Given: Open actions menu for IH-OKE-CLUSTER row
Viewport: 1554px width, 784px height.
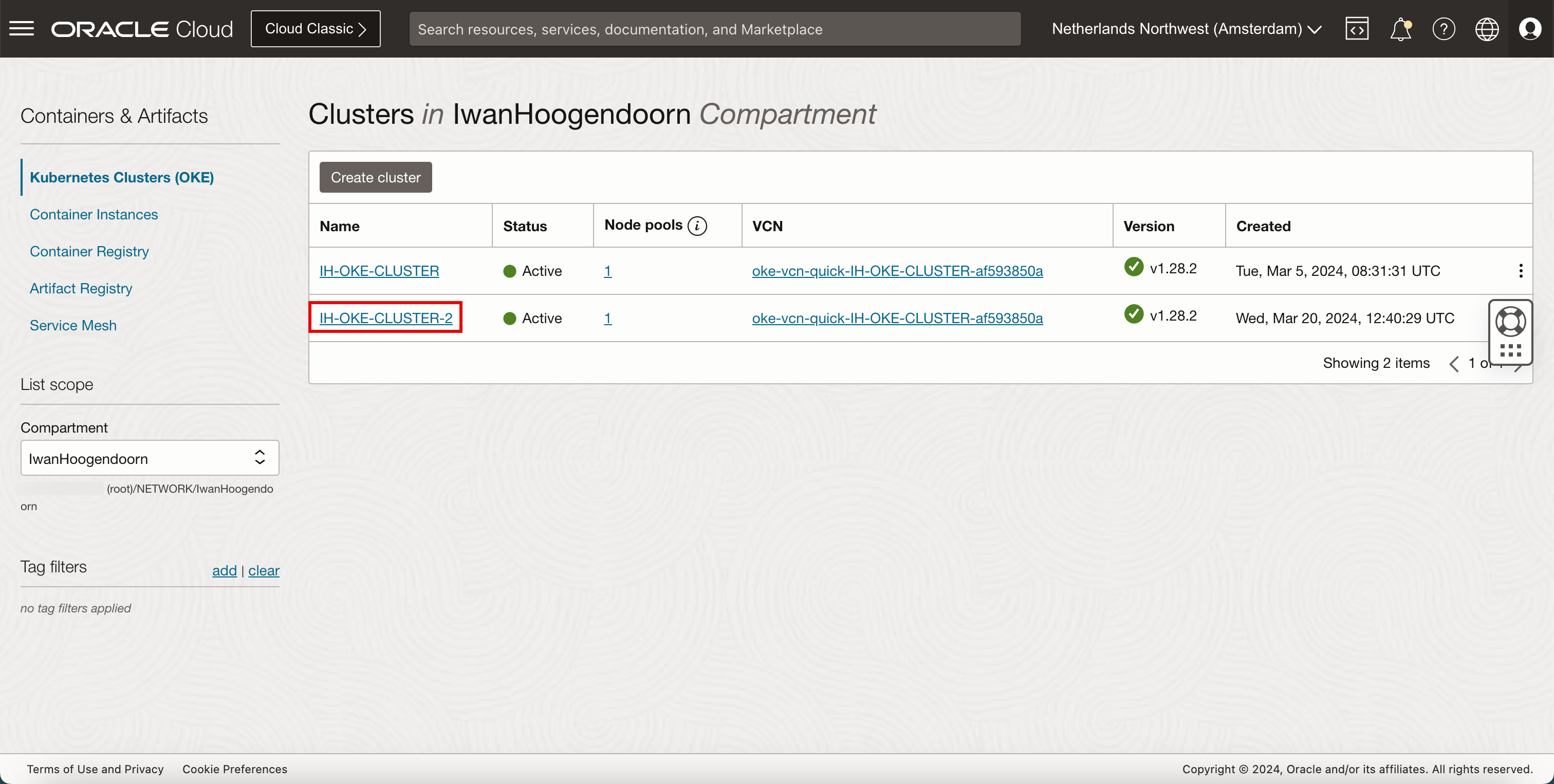Looking at the screenshot, I should coord(1520,271).
